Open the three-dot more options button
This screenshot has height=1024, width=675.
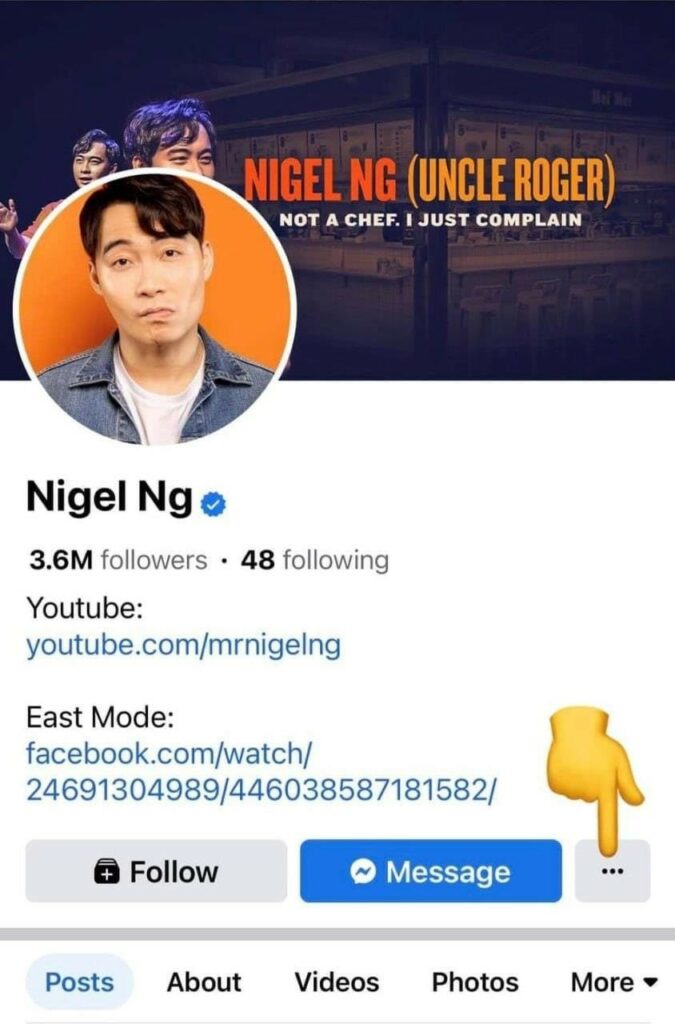(612, 871)
